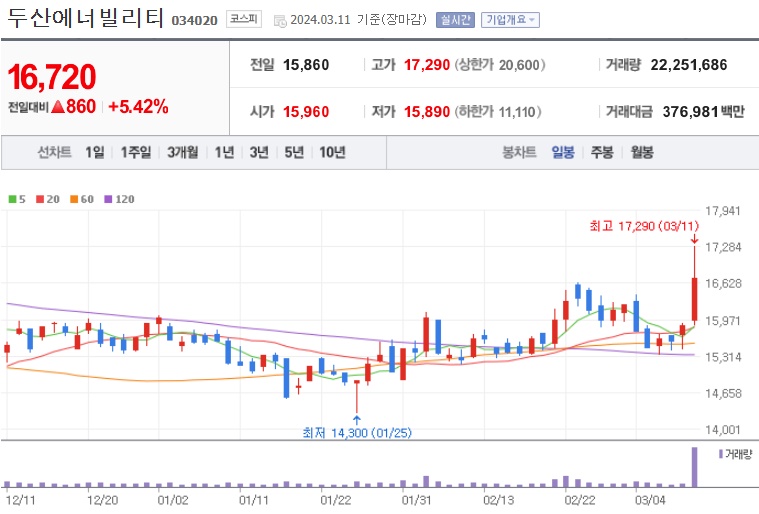Image resolution: width=759 pixels, height=514 pixels.
Task: Click the 14,001 price axis label
Action: 723,430
